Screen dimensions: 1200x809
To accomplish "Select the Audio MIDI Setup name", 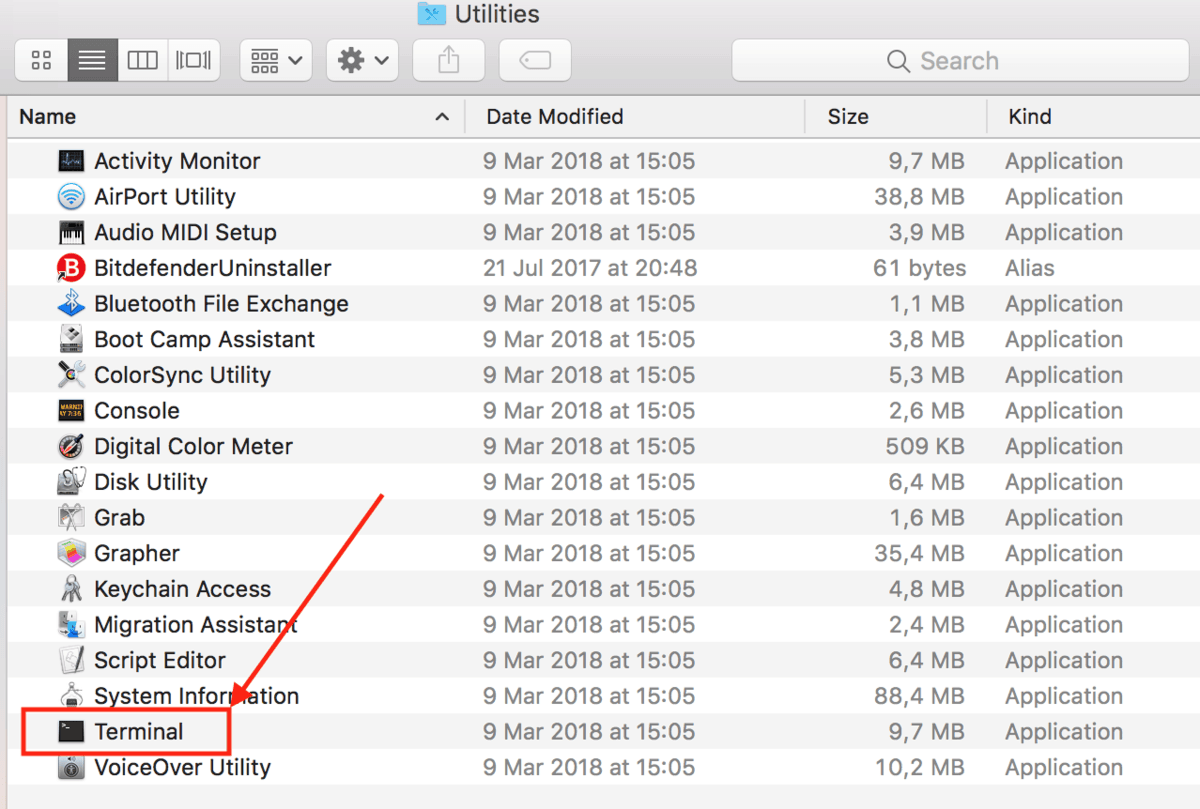I will click(185, 233).
